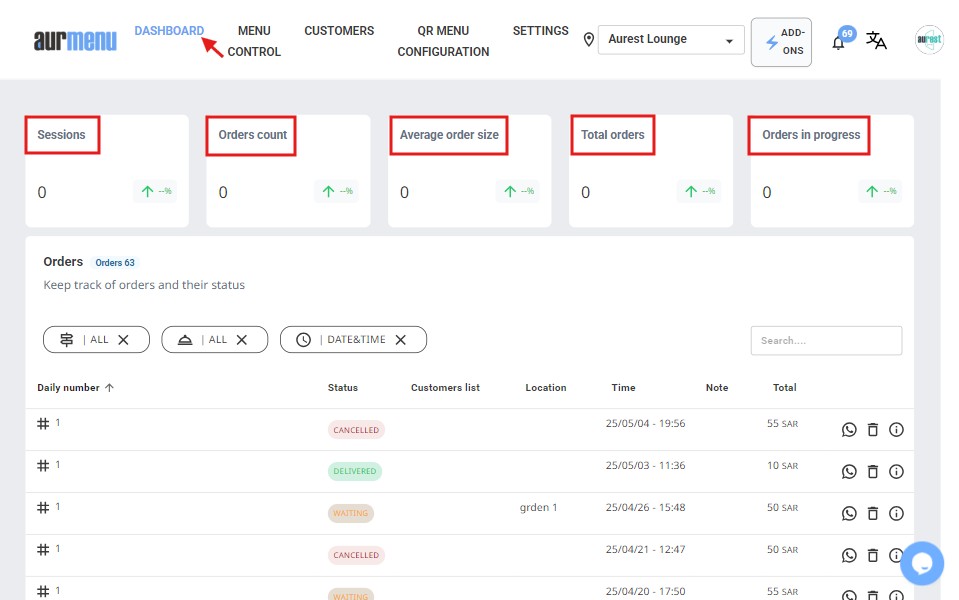Clear the DATE&TIME filter

point(401,340)
